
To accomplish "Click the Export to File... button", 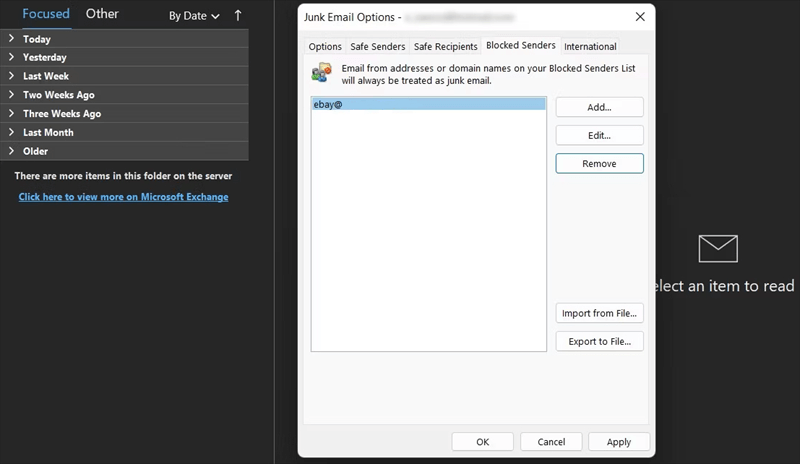I will pyautogui.click(x=599, y=341).
